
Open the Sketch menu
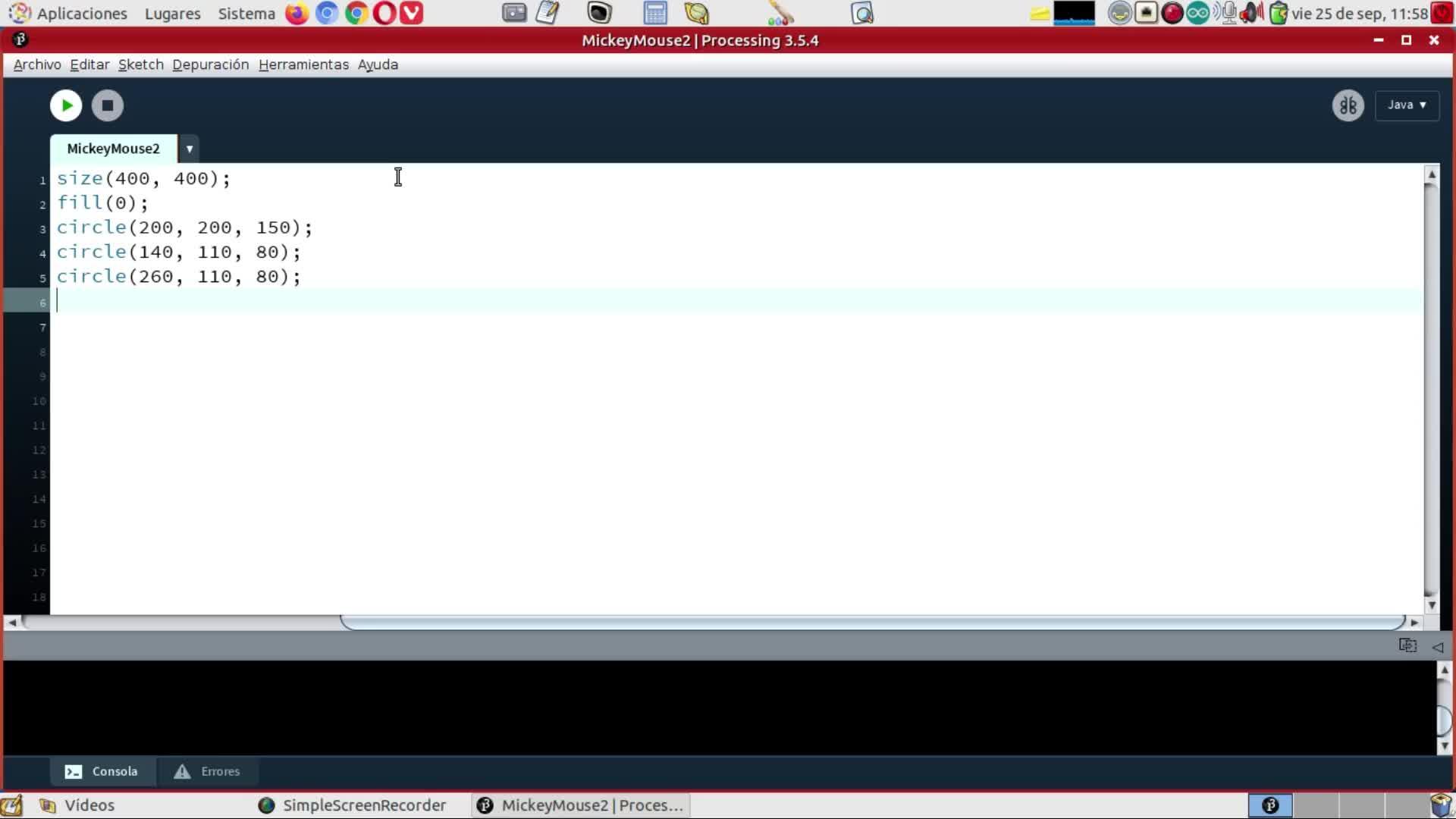point(140,64)
